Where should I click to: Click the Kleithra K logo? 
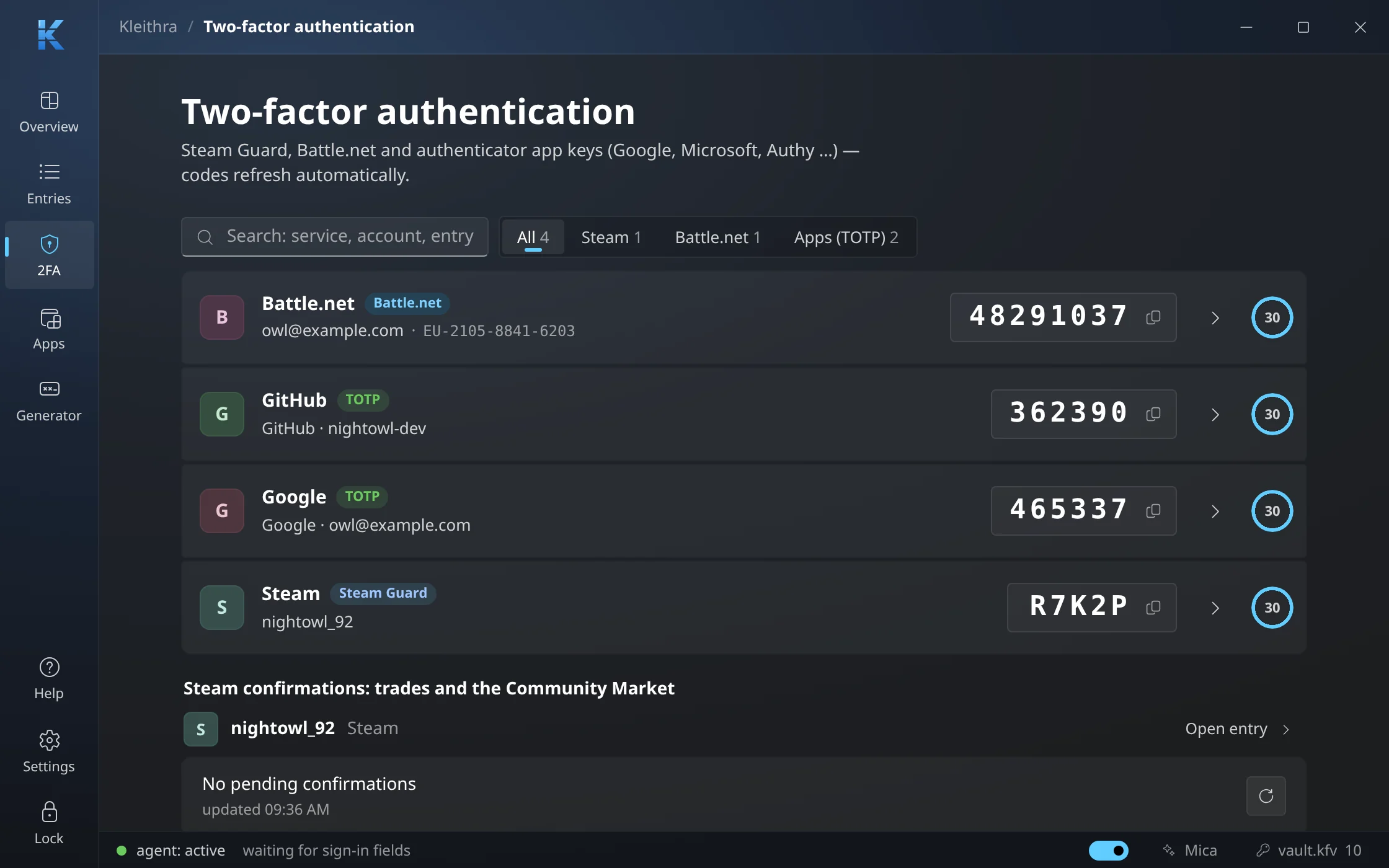point(50,35)
